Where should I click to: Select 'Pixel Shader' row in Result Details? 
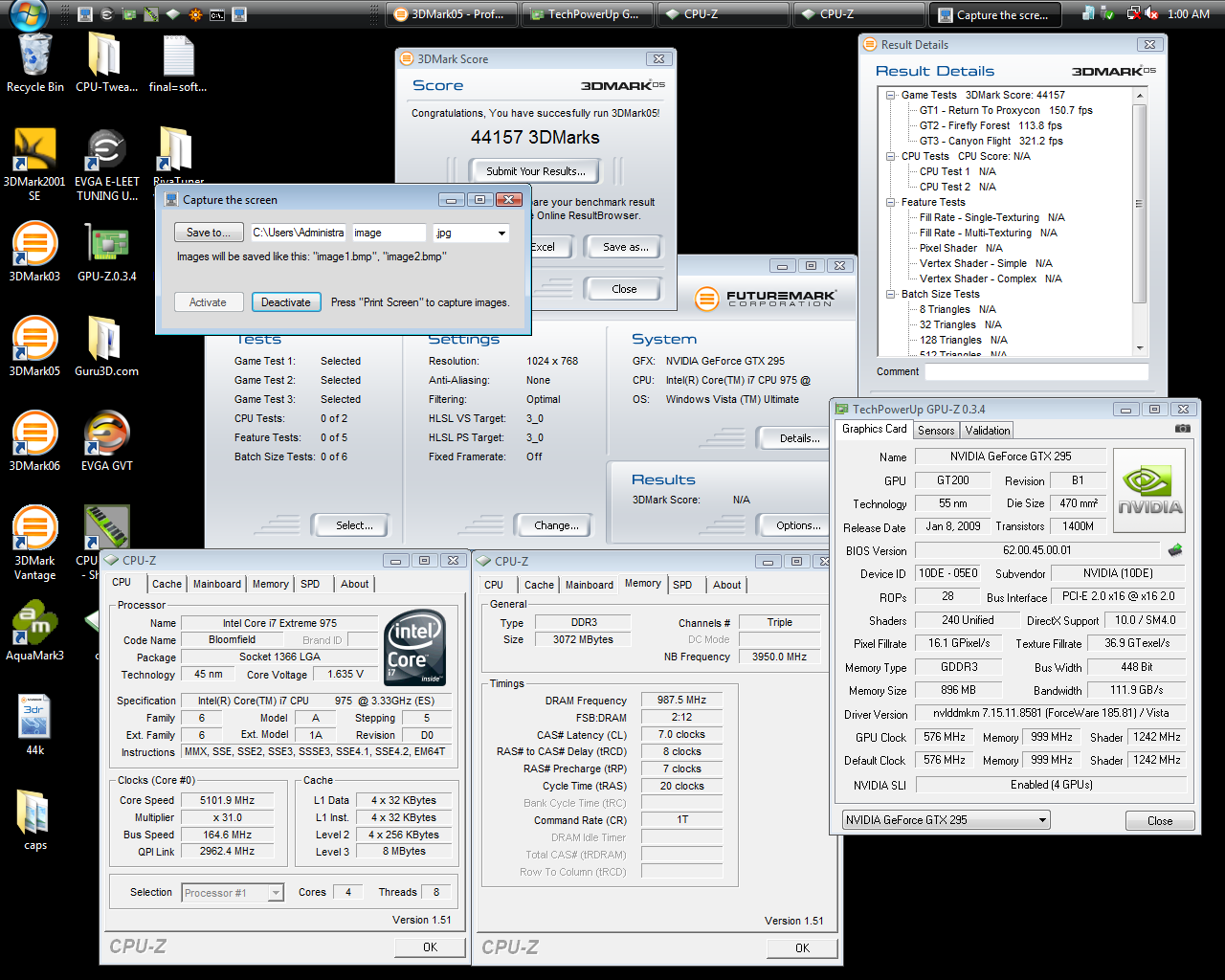coord(961,248)
